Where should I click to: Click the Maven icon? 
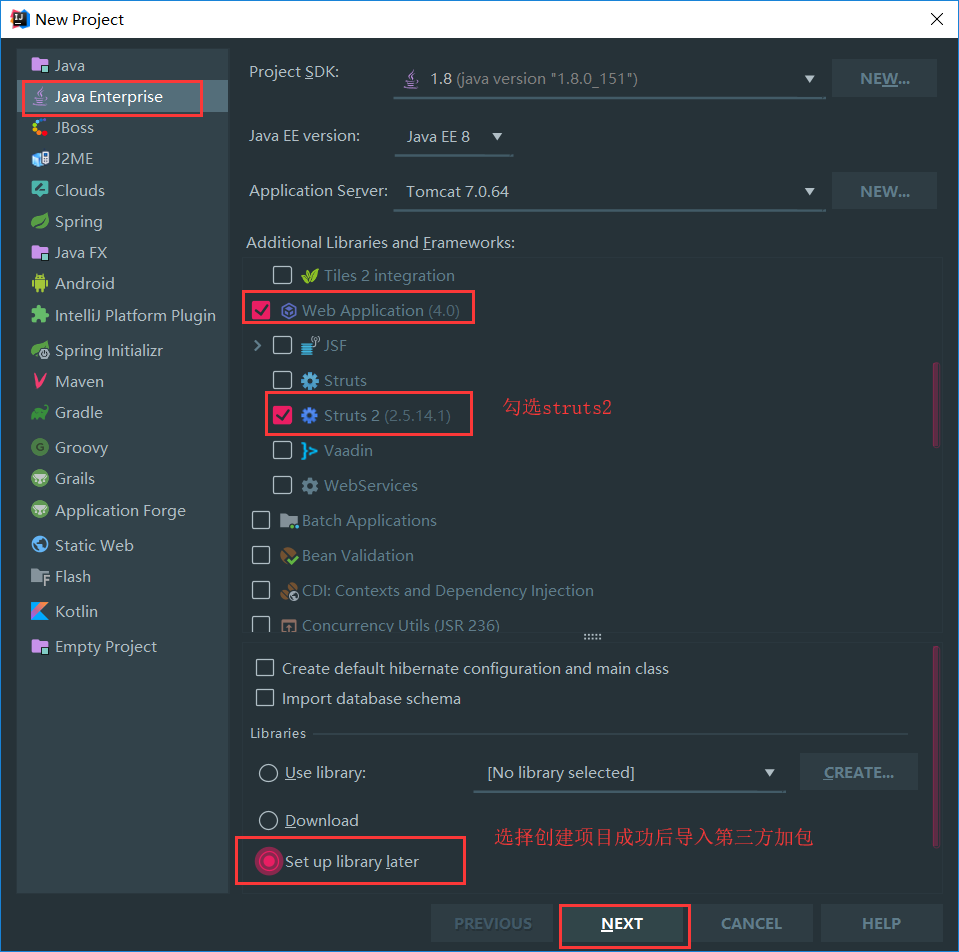[x=40, y=381]
